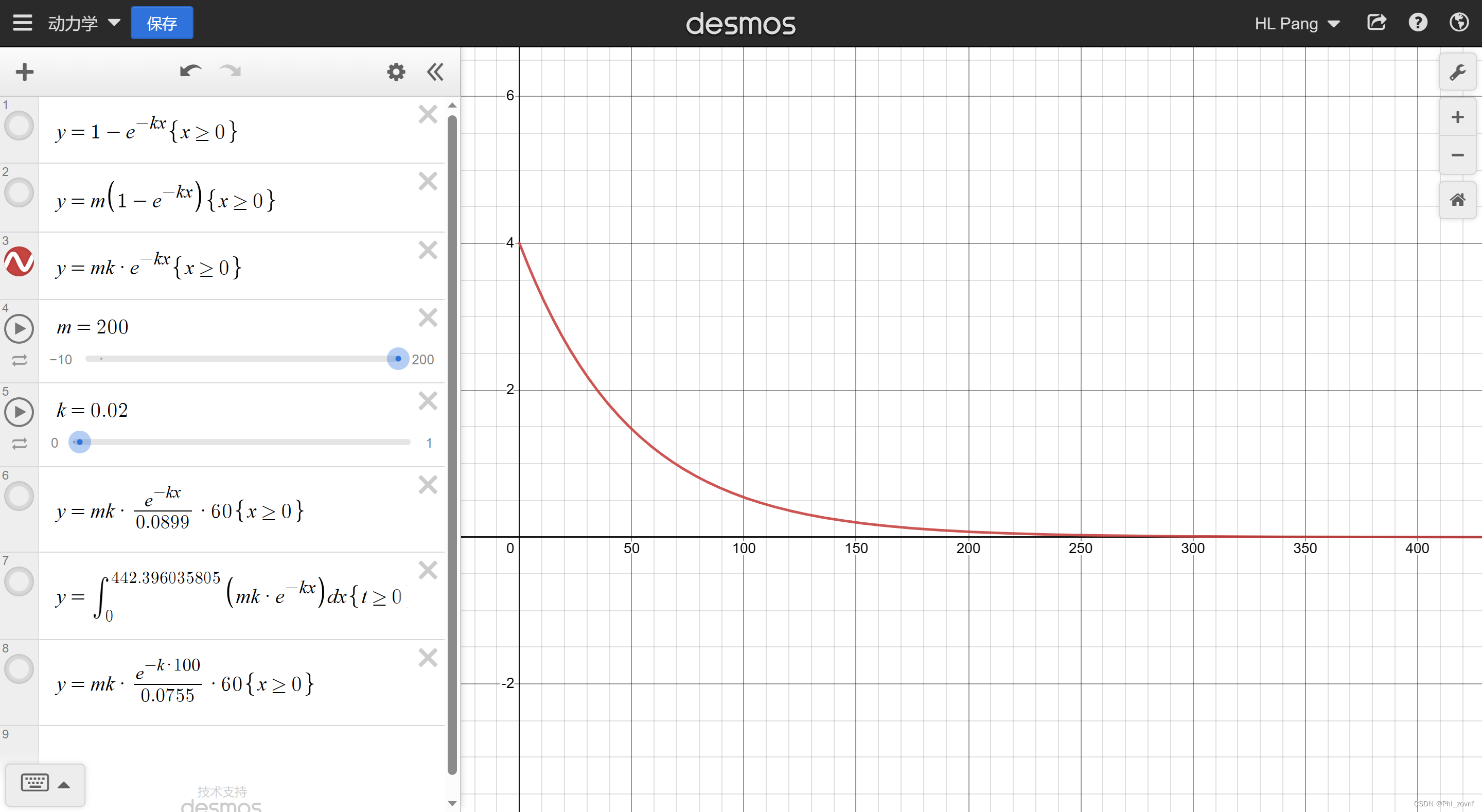Open graph settings wrench icon

tap(1457, 73)
